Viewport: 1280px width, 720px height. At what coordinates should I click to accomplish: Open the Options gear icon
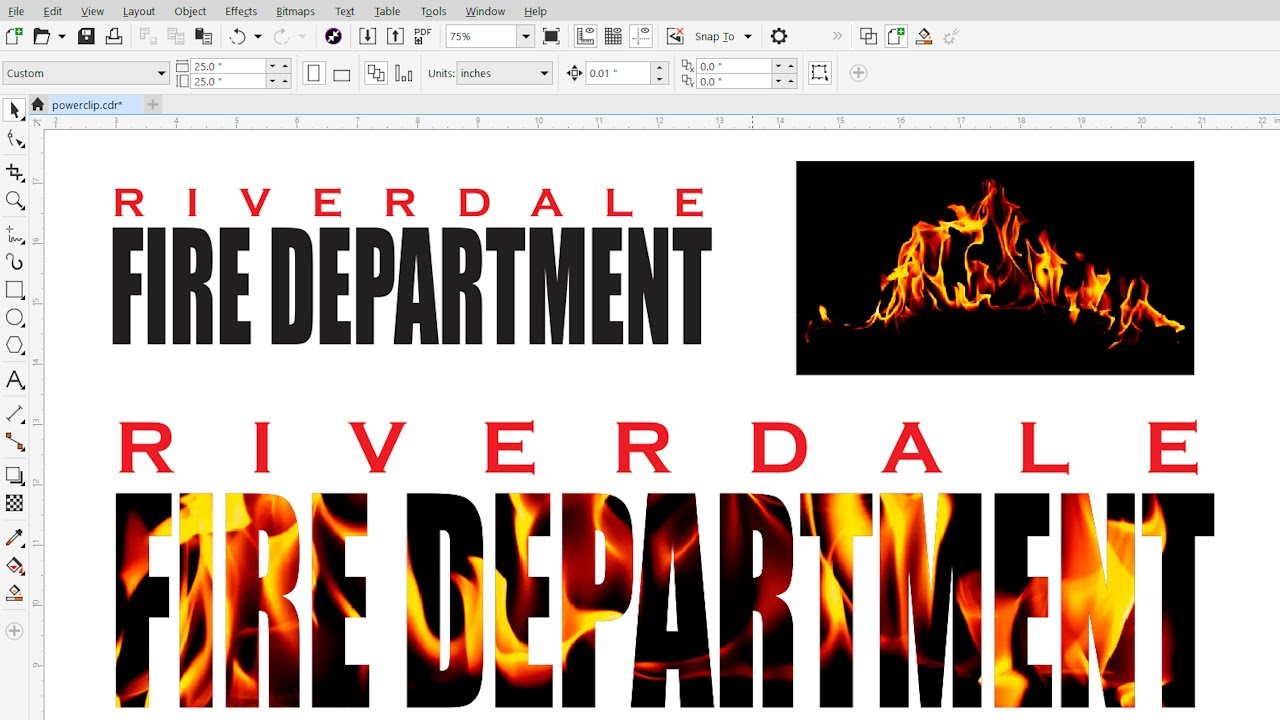[779, 36]
